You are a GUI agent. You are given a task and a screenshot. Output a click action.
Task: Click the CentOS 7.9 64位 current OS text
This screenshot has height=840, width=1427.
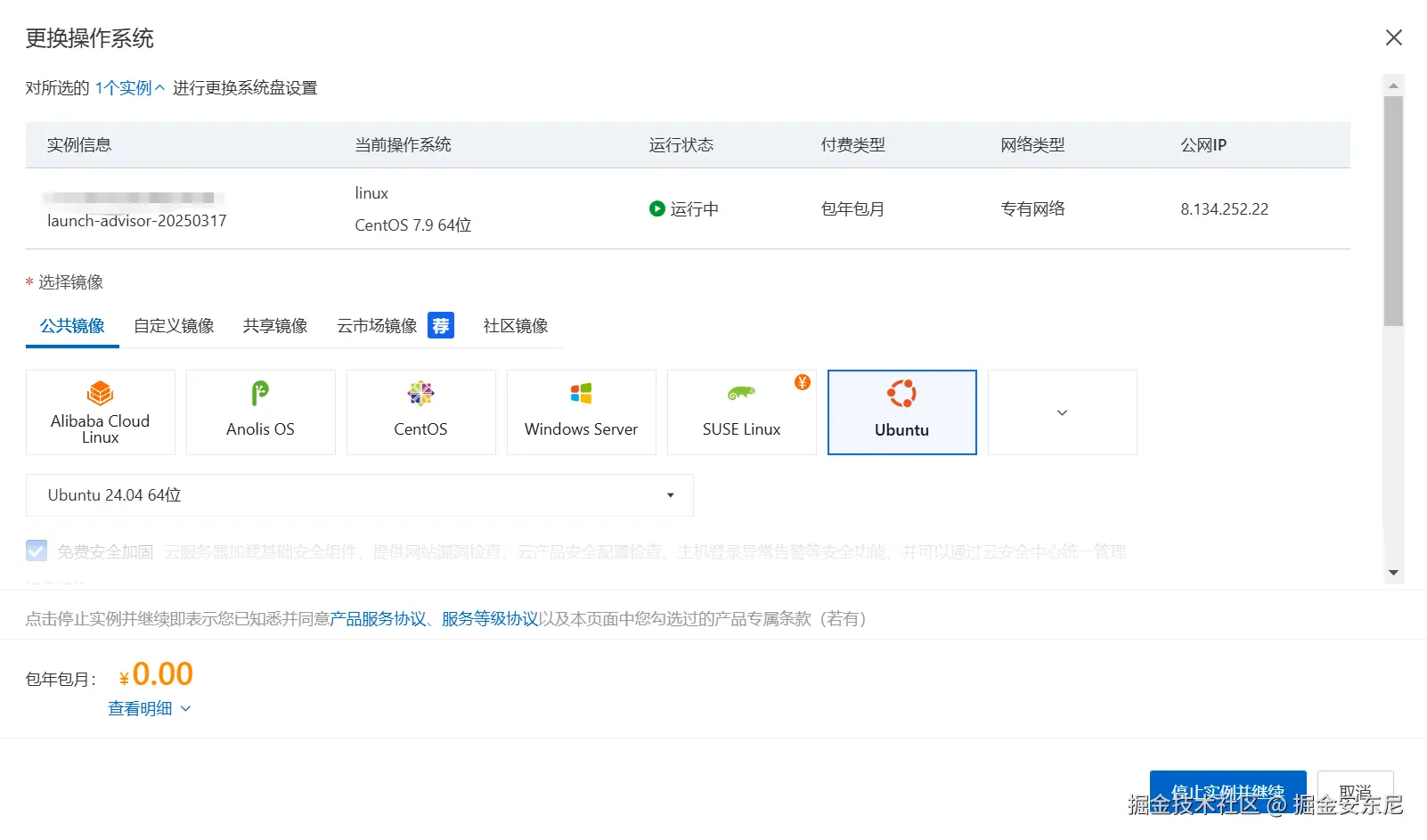pos(413,225)
